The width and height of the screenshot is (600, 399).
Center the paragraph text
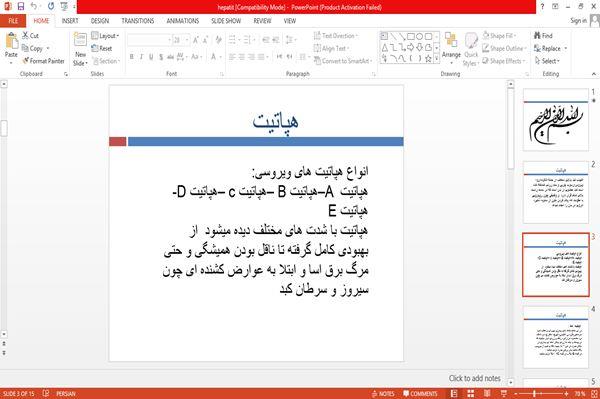click(x=241, y=57)
